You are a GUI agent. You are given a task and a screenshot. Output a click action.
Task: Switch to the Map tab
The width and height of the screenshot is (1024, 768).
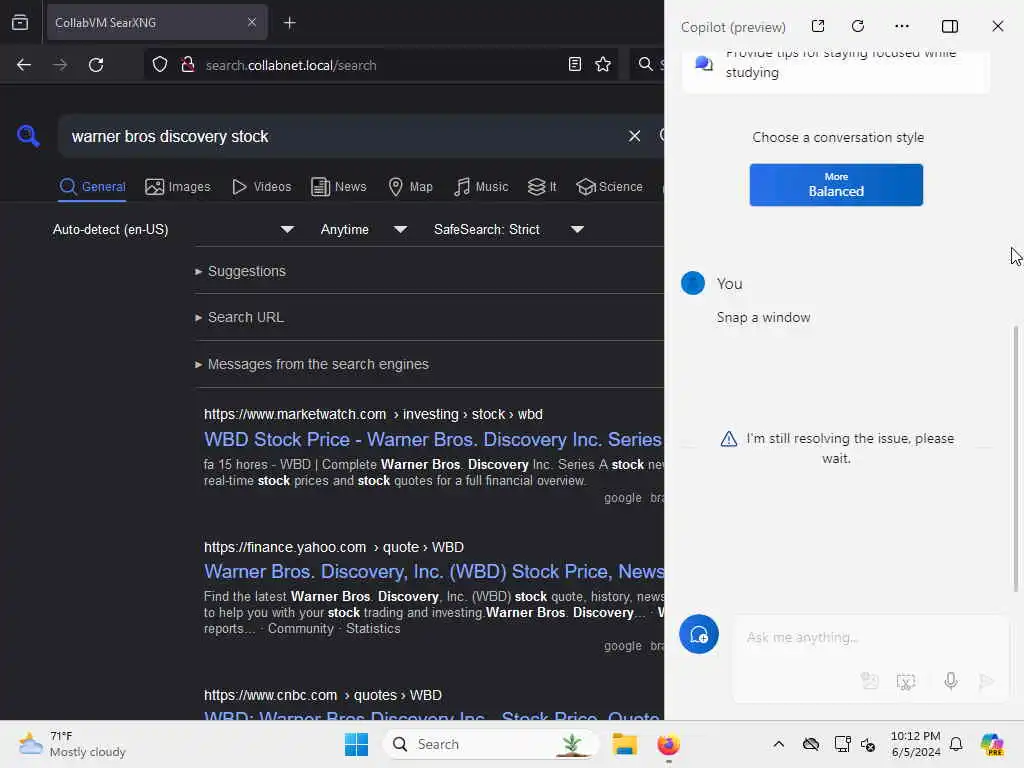click(x=410, y=187)
